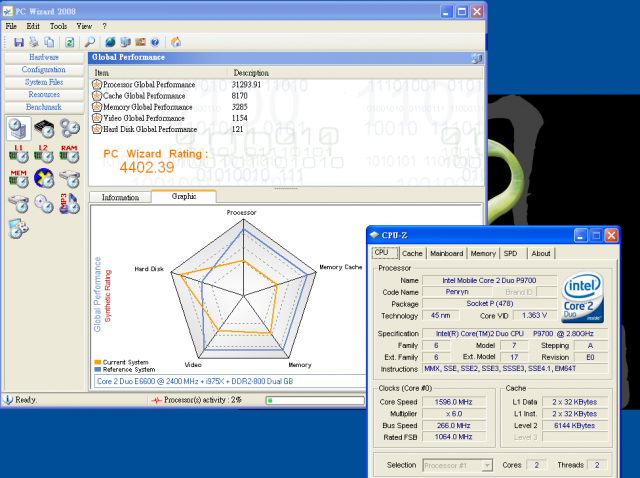Select the Global Performance benchmark icon (PC with clock)
Image resolution: width=640 pixels, height=478 pixels.
click(x=18, y=129)
